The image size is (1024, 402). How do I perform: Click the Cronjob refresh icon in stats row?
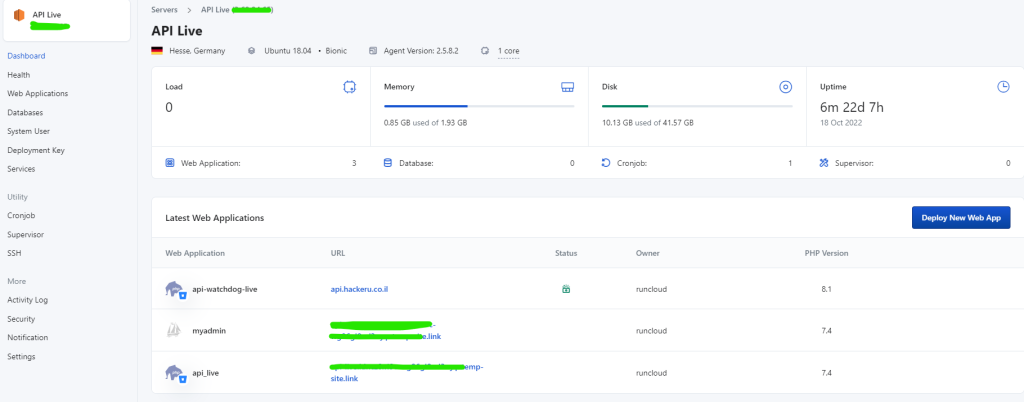pyautogui.click(x=606, y=162)
